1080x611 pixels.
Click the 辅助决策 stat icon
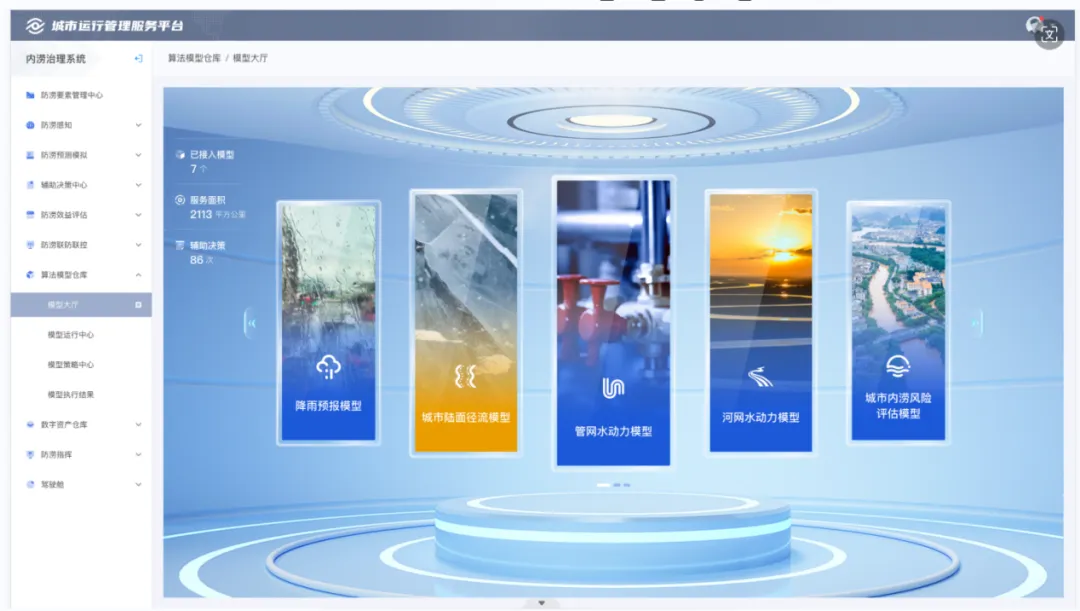tap(180, 245)
